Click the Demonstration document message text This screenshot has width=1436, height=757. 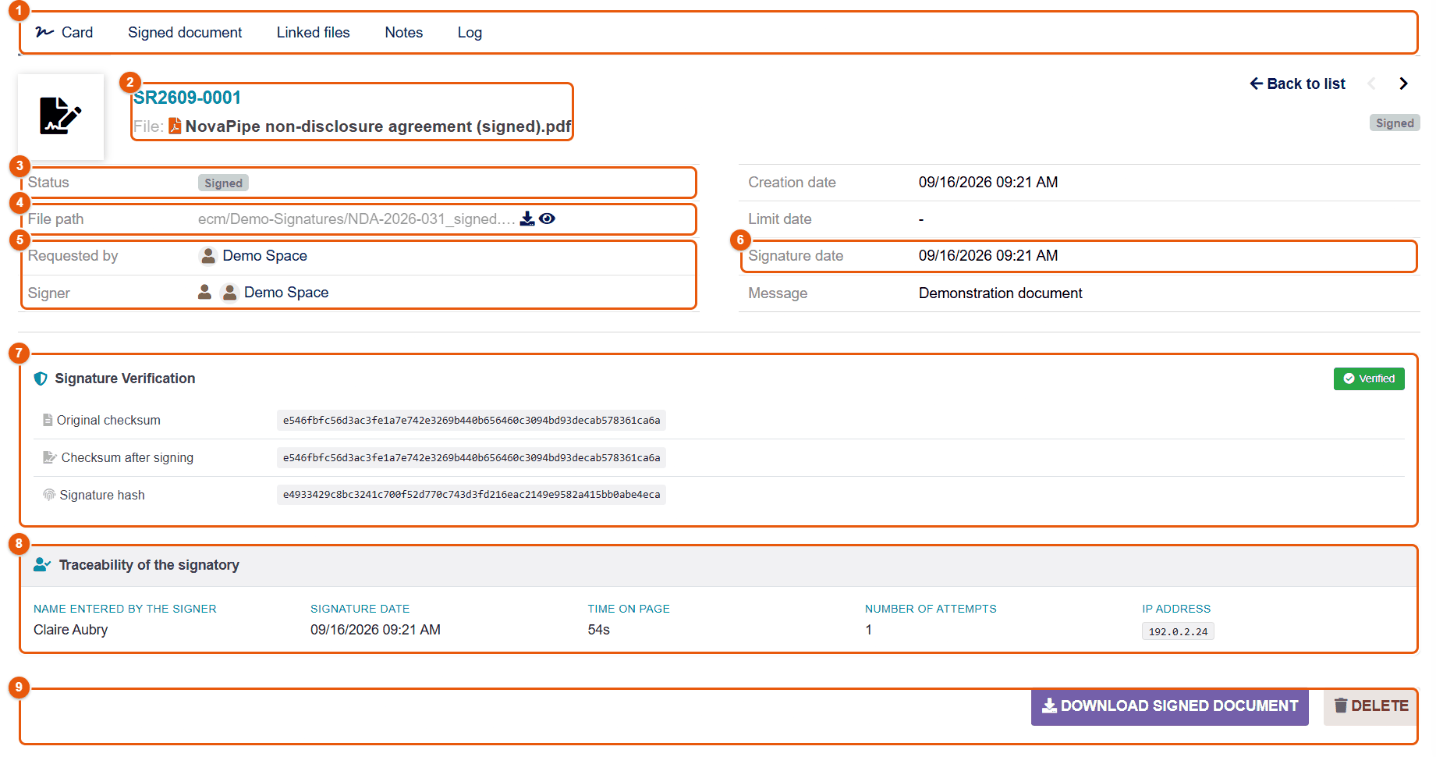click(x=1001, y=293)
